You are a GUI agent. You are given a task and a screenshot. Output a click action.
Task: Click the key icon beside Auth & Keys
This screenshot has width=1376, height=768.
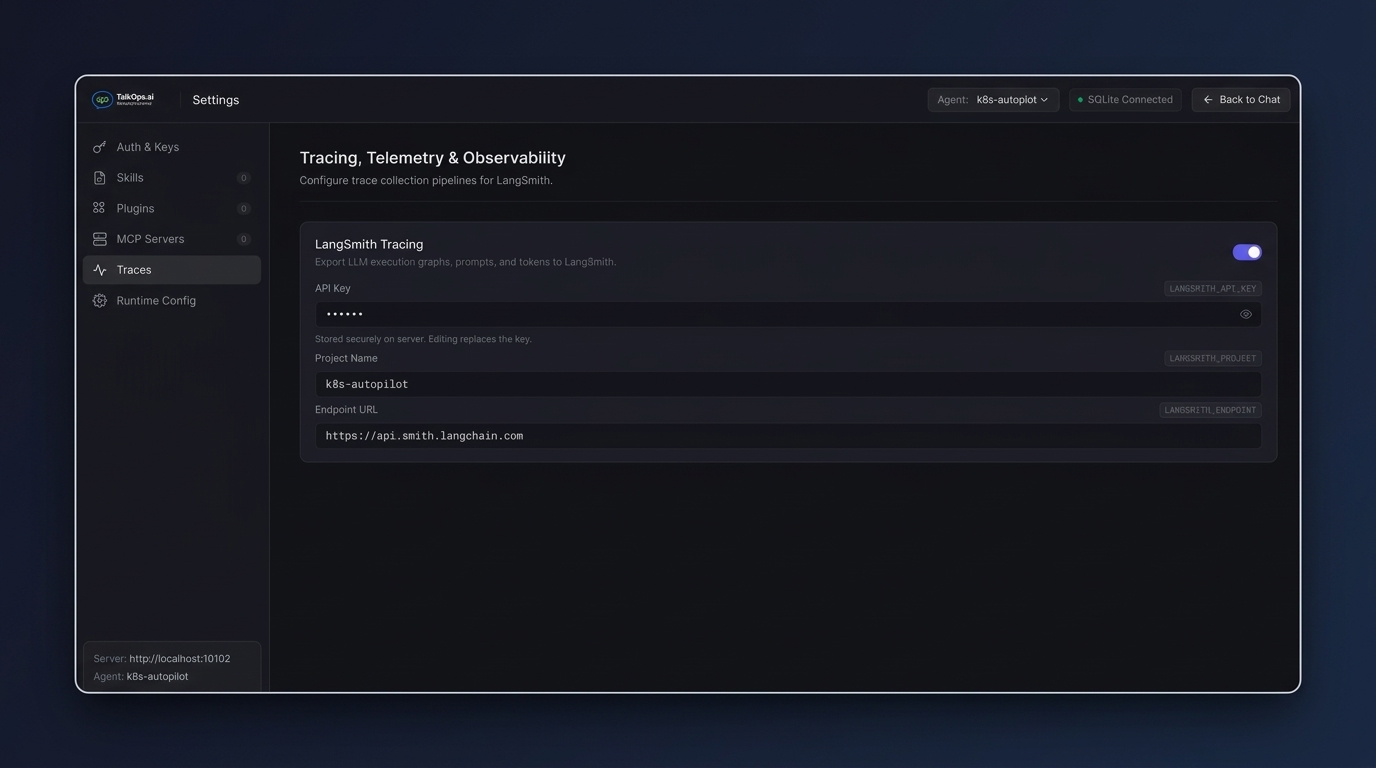(x=99, y=147)
